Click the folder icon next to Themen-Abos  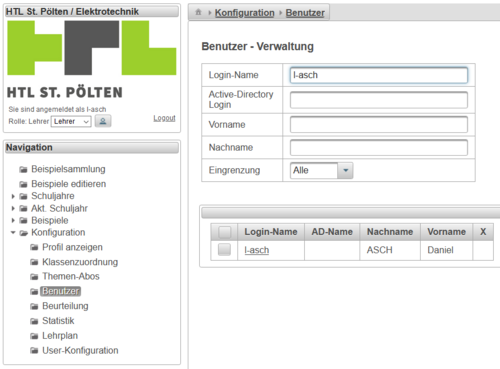[x=34, y=277]
